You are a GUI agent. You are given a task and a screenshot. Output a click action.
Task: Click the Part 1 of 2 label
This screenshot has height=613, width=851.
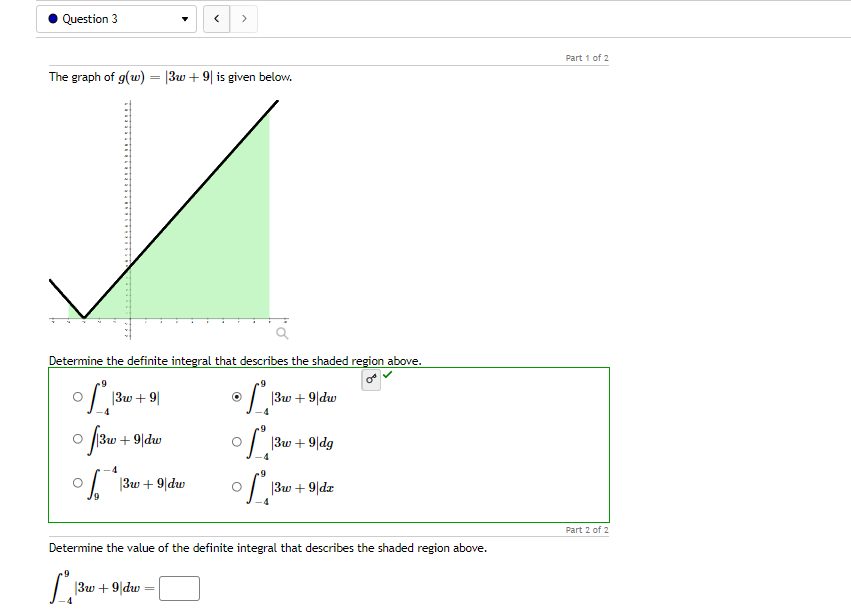point(587,57)
